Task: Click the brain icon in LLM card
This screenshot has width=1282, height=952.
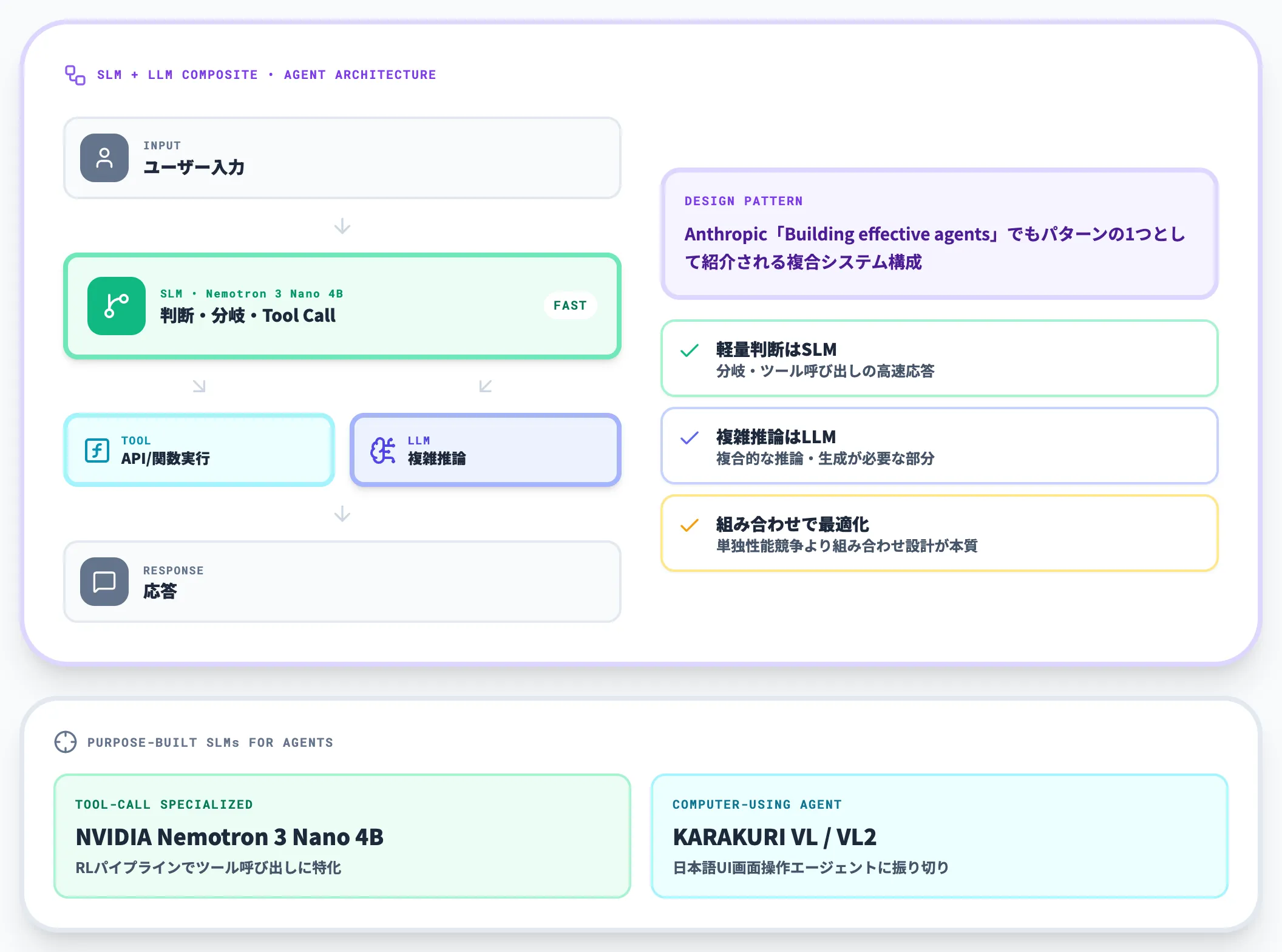Action: pos(383,450)
